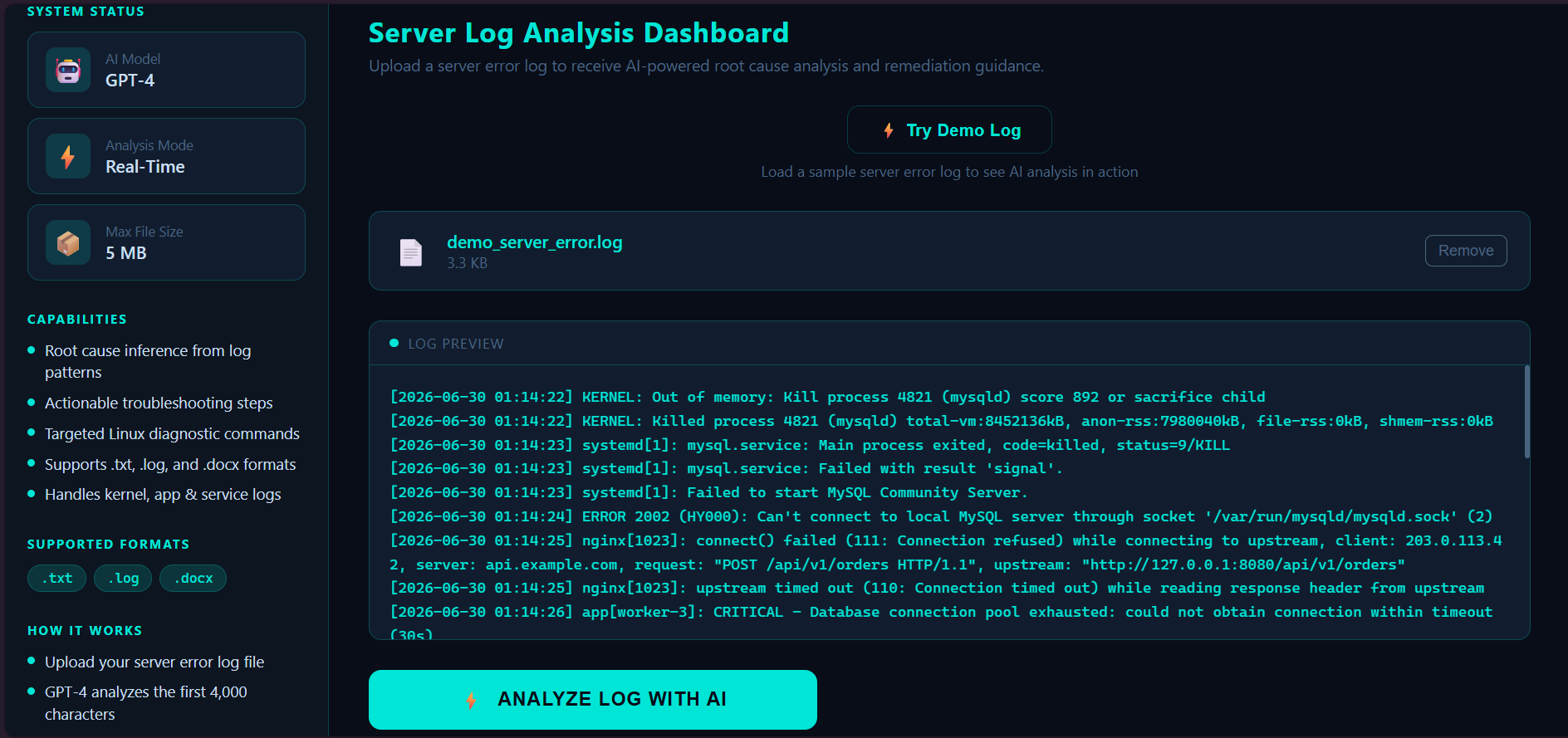Click the 'ERROR 2002 (HY000)' log line
Viewport: 1568px width, 738px height.
pos(941,517)
